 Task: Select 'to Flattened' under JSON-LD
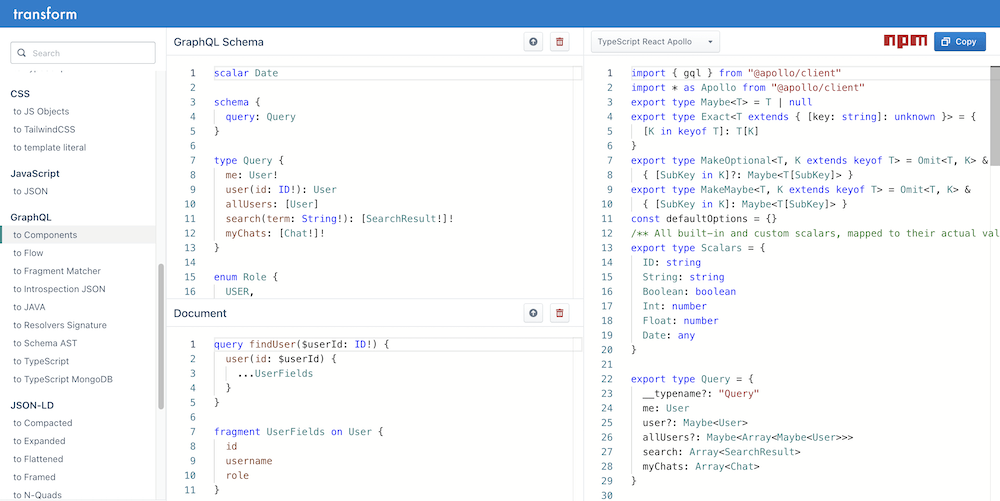[39, 459]
